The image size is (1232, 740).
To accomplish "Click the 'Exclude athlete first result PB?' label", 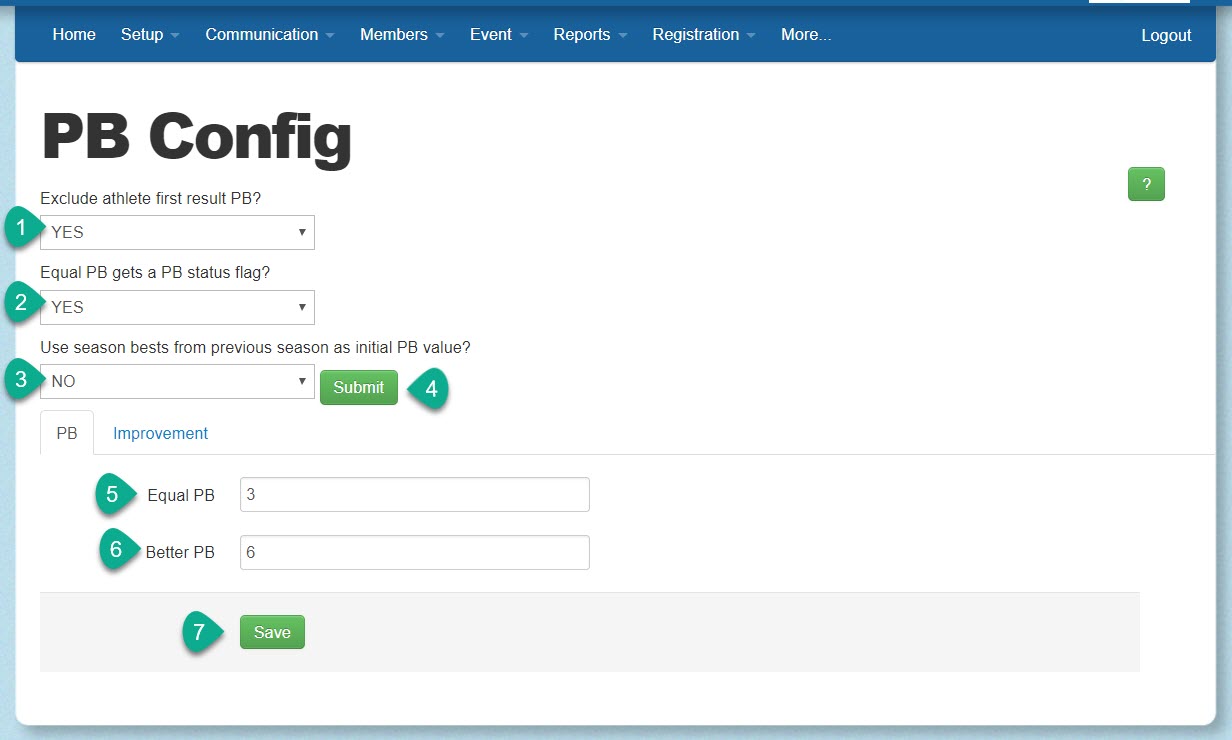I will point(150,198).
